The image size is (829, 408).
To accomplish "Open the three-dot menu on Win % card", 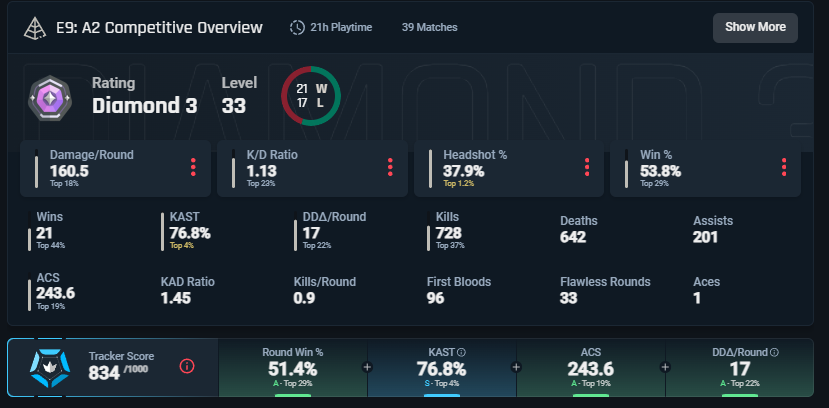I will (x=784, y=167).
